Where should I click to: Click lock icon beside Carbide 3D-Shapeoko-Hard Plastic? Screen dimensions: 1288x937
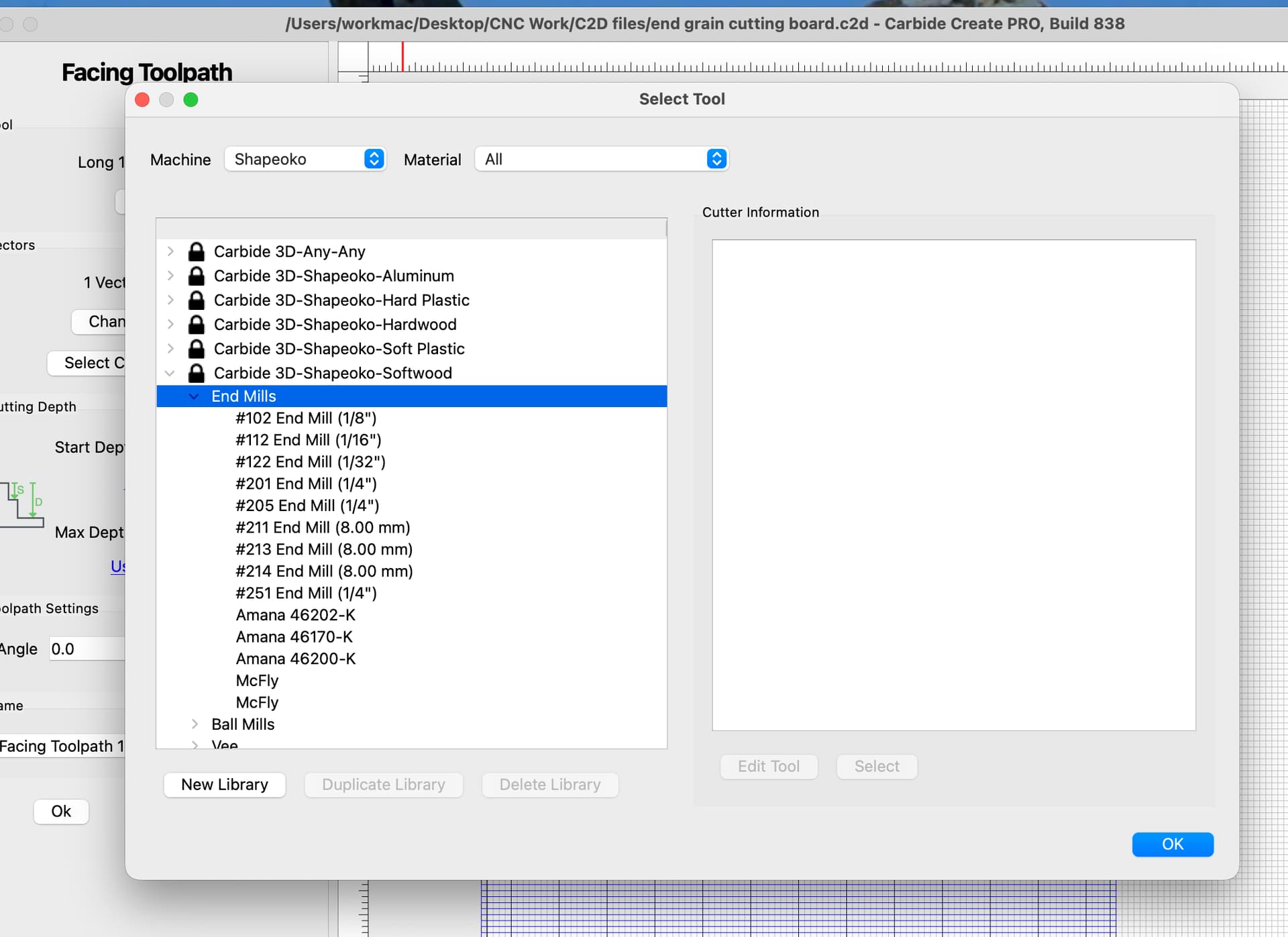196,300
